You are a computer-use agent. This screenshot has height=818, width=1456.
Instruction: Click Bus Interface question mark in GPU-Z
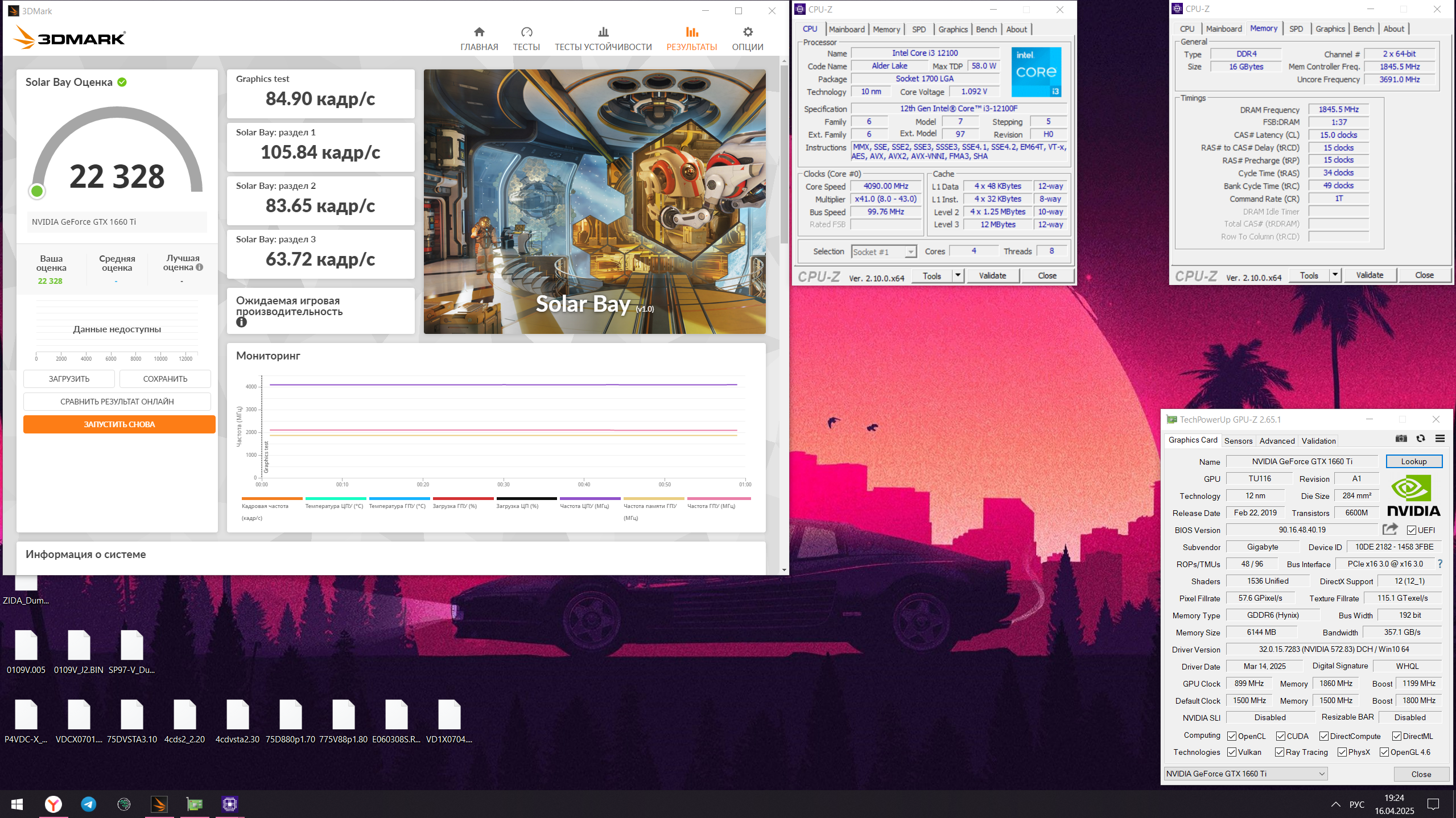pos(1440,564)
